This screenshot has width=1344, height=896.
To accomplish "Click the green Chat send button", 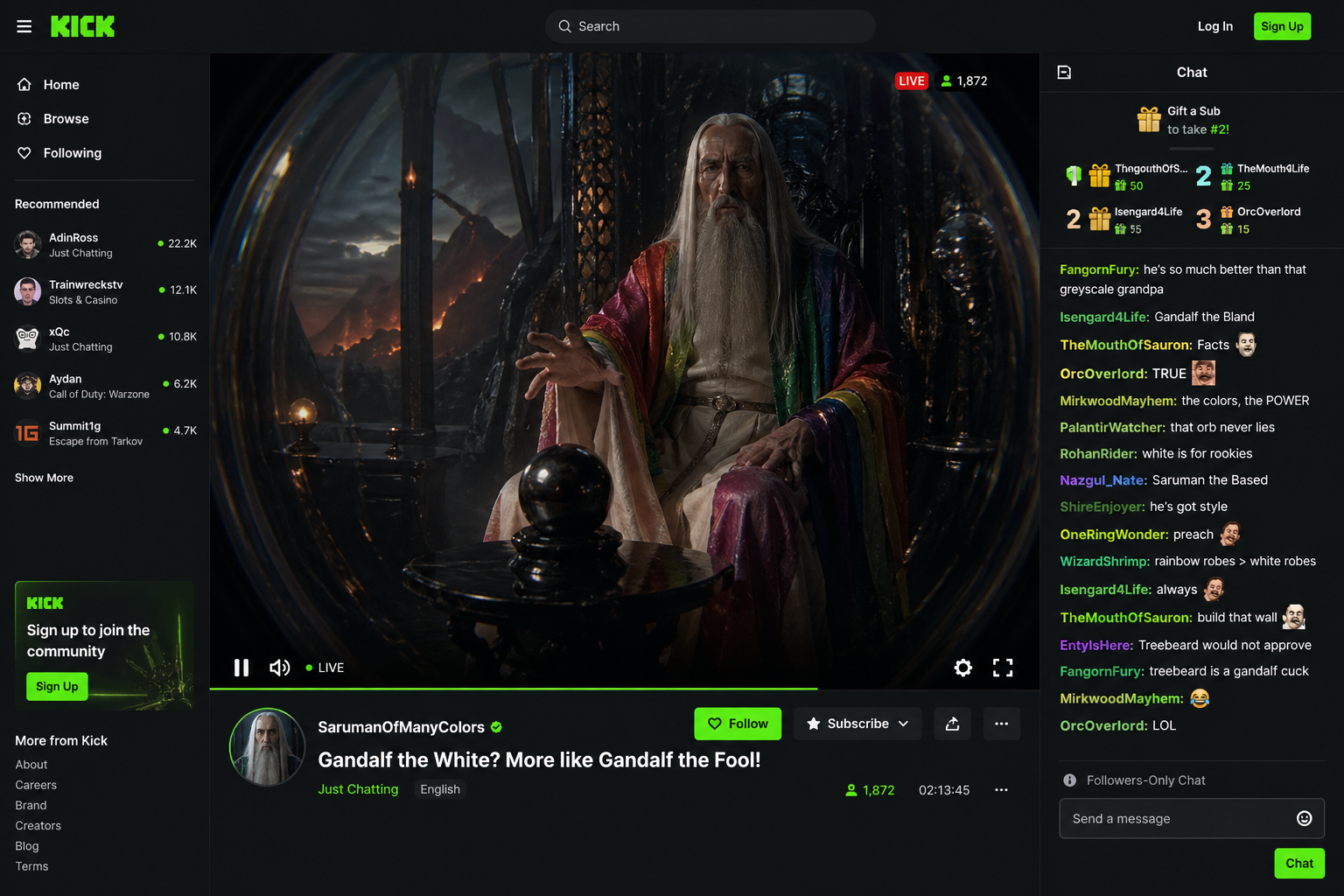I will pos(1299,864).
